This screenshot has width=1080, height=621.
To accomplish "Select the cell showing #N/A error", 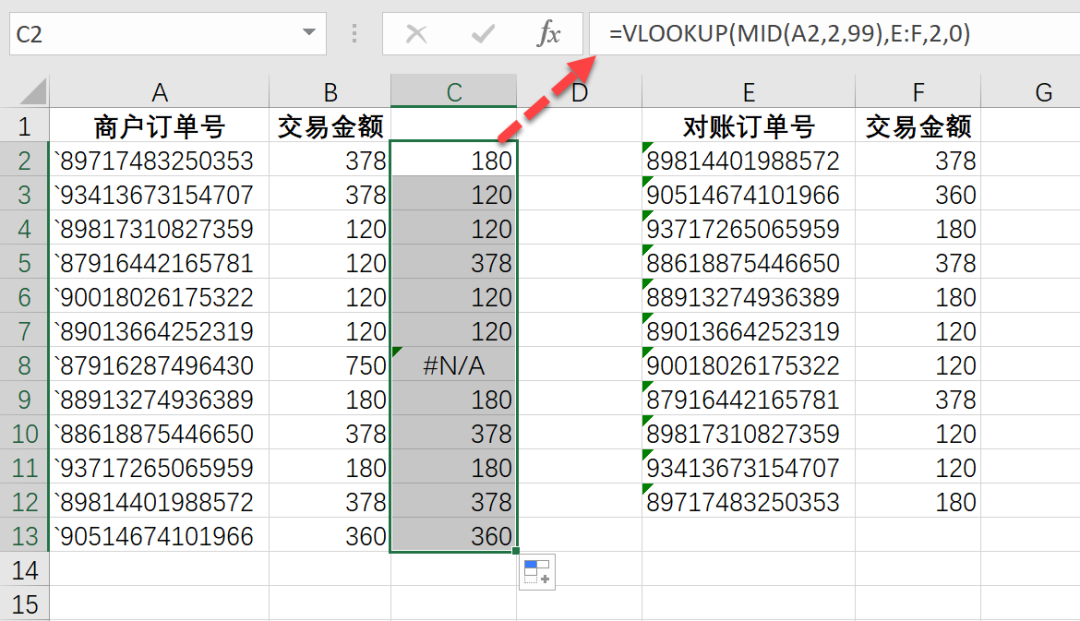I will 453,365.
